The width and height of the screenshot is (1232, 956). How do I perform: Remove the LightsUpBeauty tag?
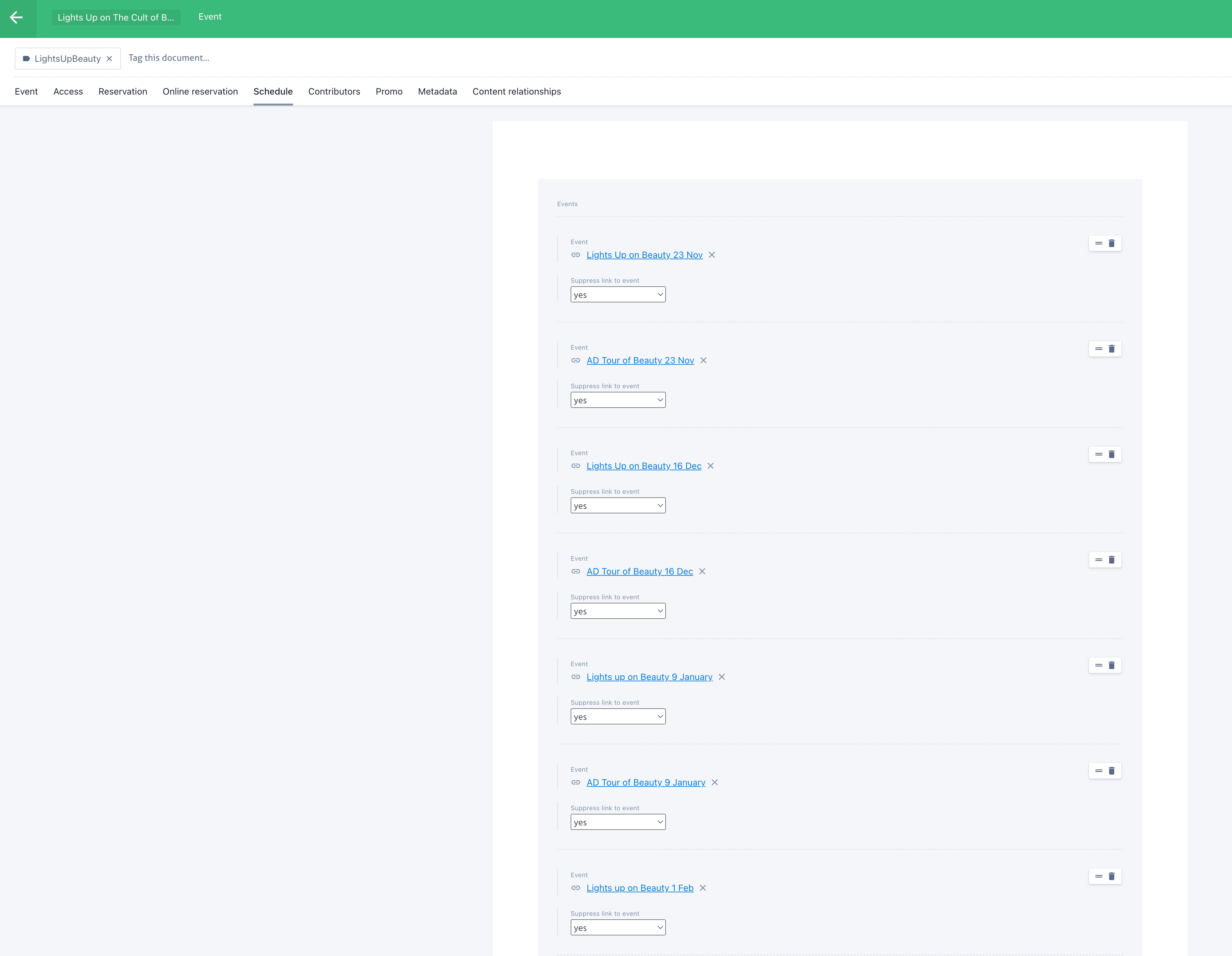[109, 59]
